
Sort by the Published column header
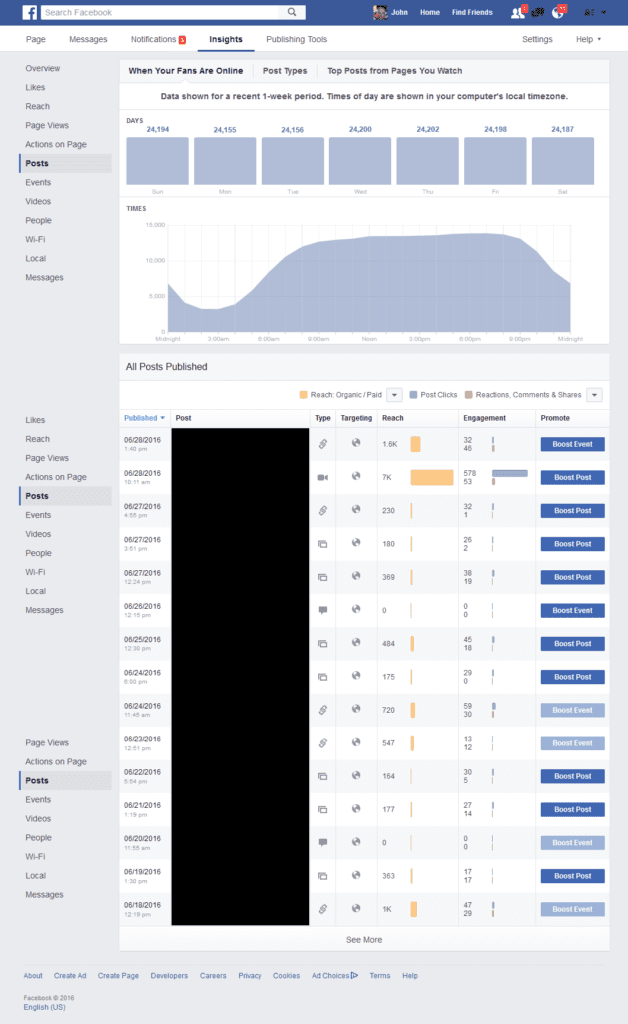coord(144,418)
